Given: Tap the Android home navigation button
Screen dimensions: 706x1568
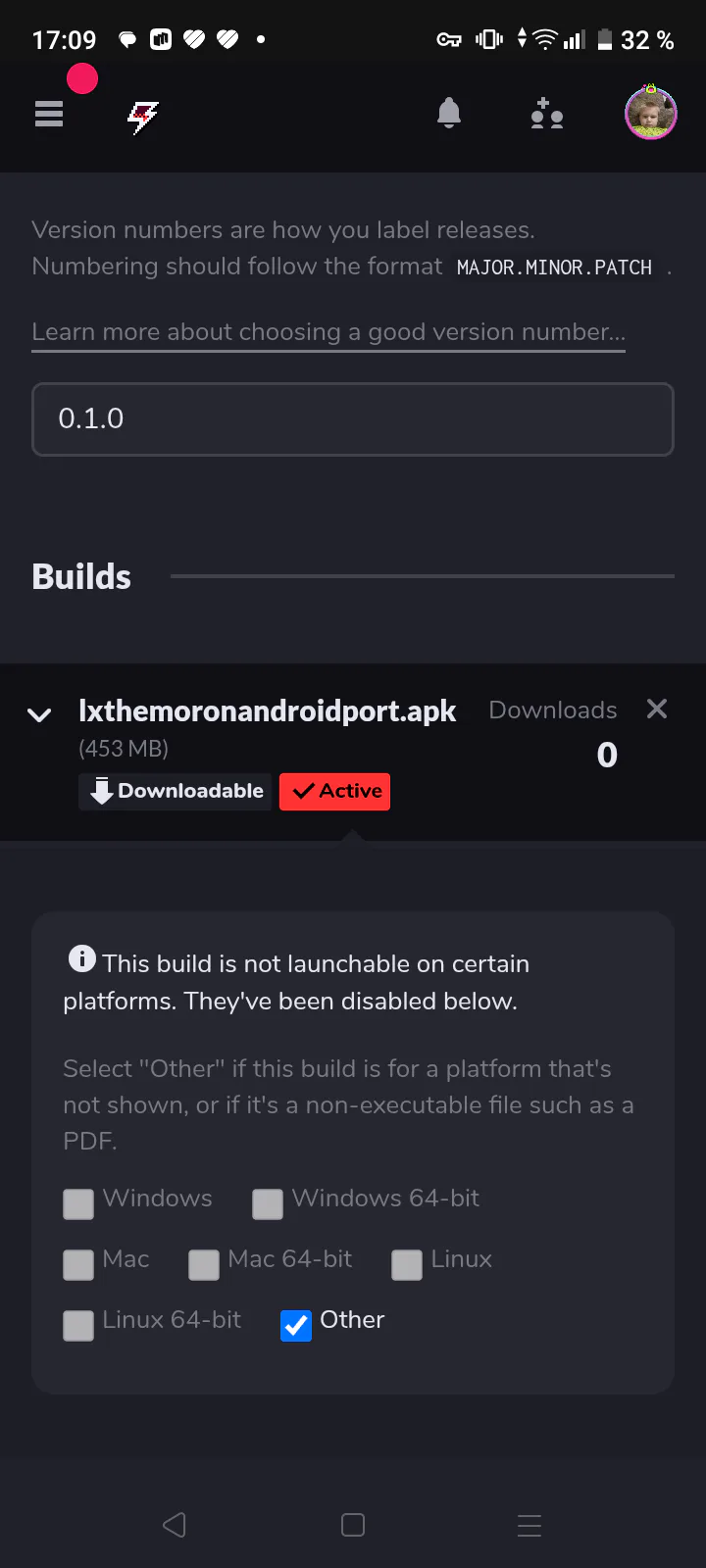Looking at the screenshot, I should click(x=353, y=1525).
